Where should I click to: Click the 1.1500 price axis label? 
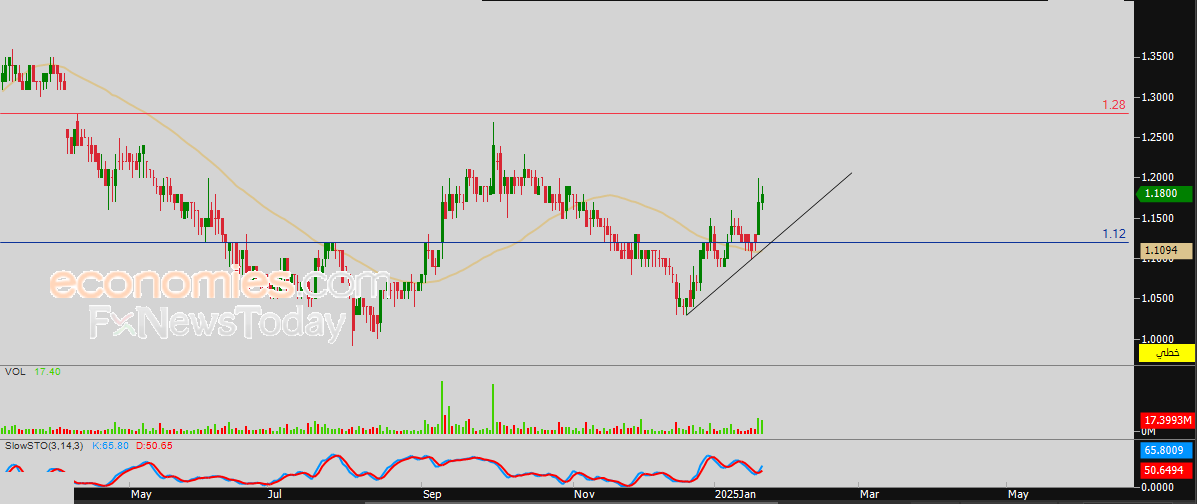pyautogui.click(x=1158, y=218)
